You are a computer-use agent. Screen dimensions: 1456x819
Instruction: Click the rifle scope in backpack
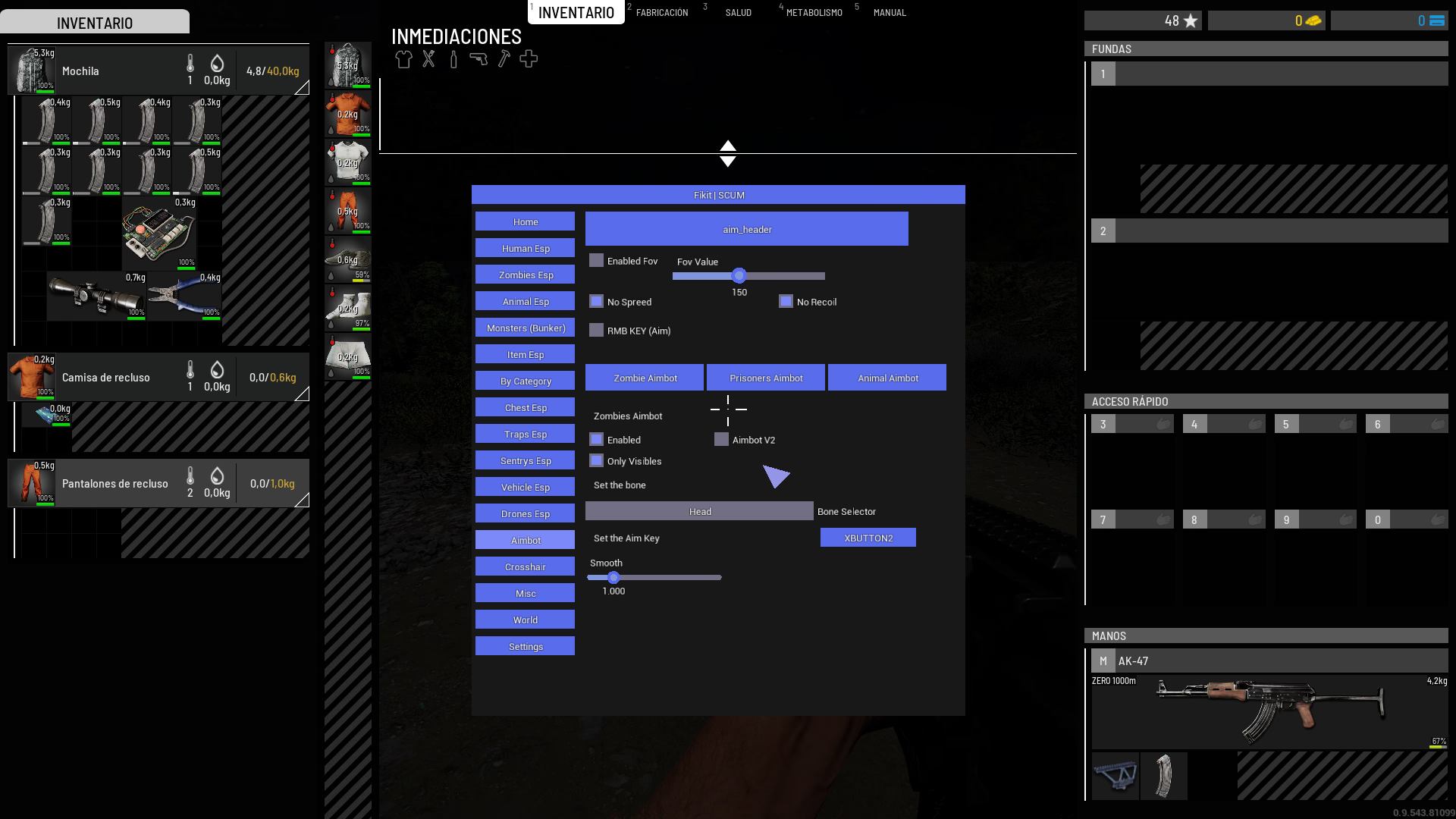[96, 296]
